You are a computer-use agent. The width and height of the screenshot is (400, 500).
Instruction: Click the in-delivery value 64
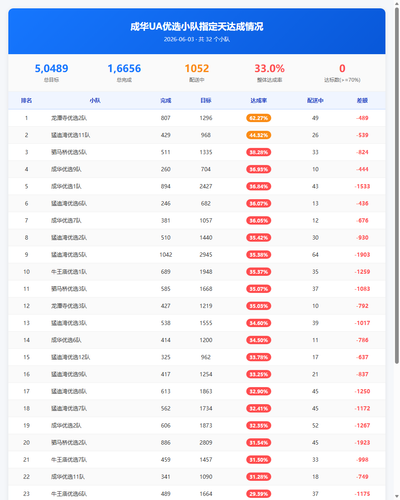315,255
